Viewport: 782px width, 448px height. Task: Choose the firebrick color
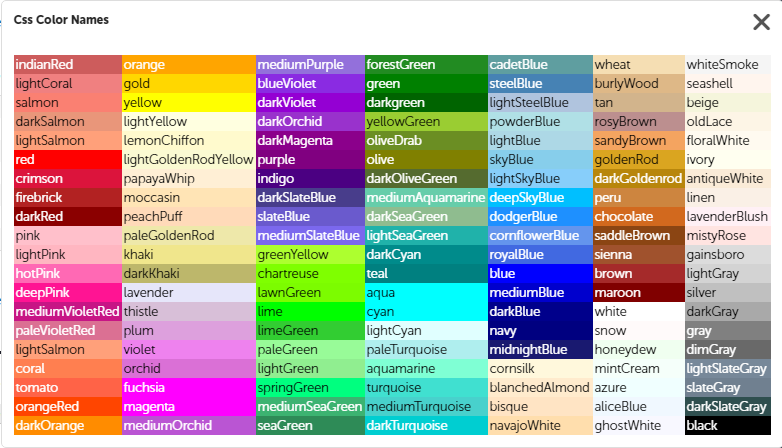tap(68, 198)
